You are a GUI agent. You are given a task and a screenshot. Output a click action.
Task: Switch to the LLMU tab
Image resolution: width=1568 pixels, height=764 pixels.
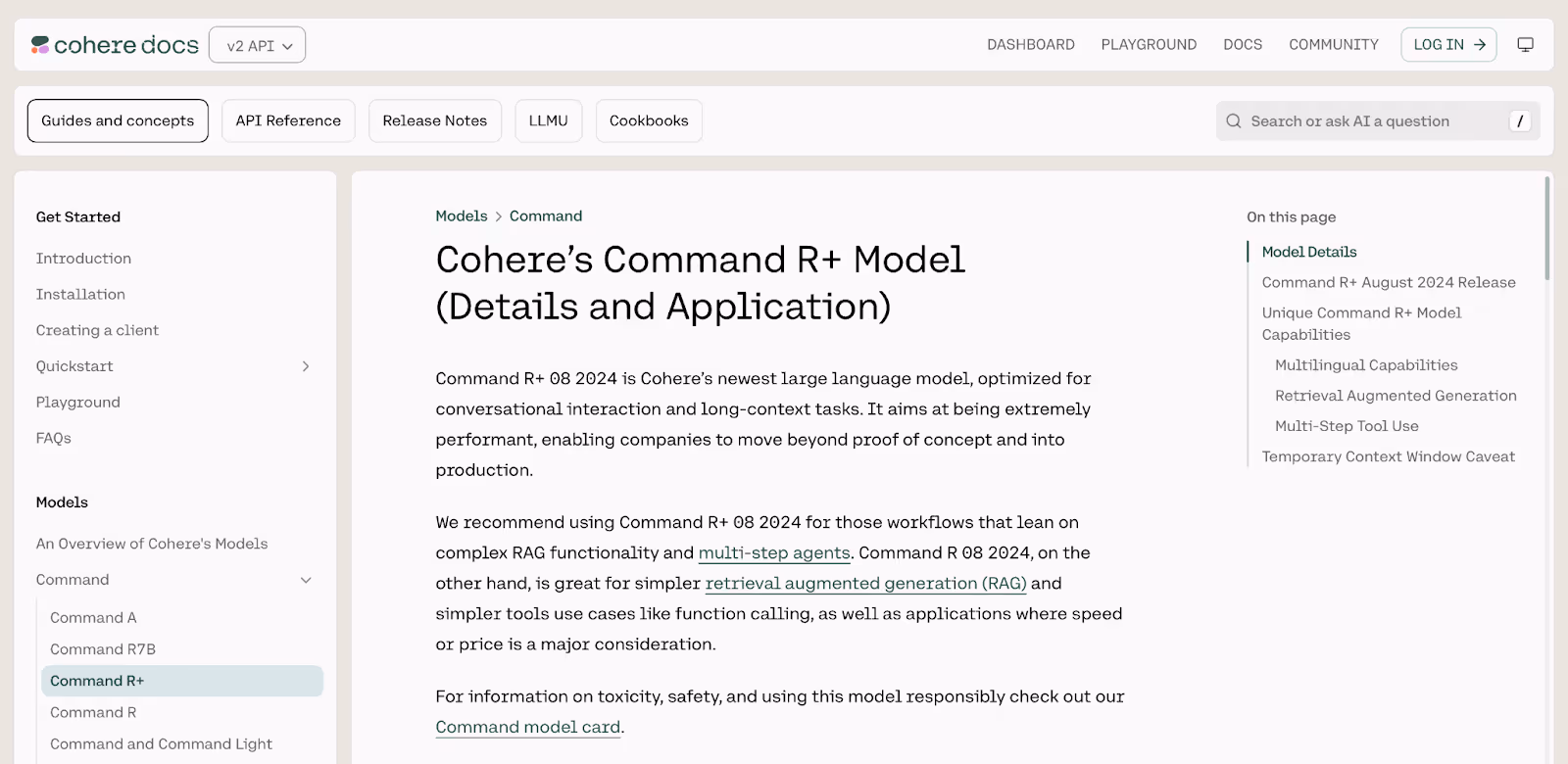(x=549, y=120)
